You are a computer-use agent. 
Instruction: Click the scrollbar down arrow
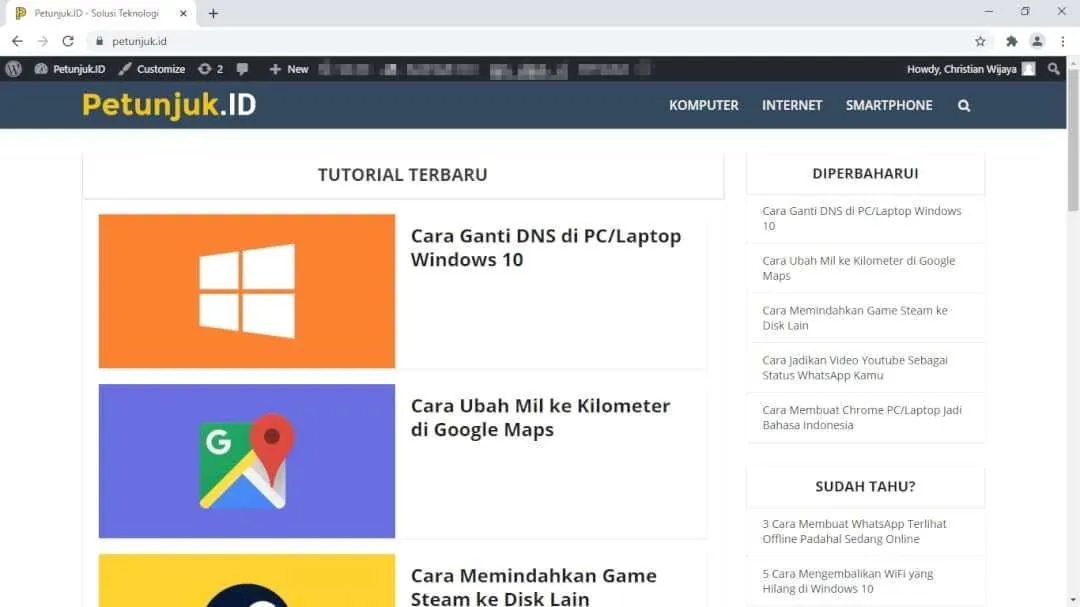tap(1073, 600)
